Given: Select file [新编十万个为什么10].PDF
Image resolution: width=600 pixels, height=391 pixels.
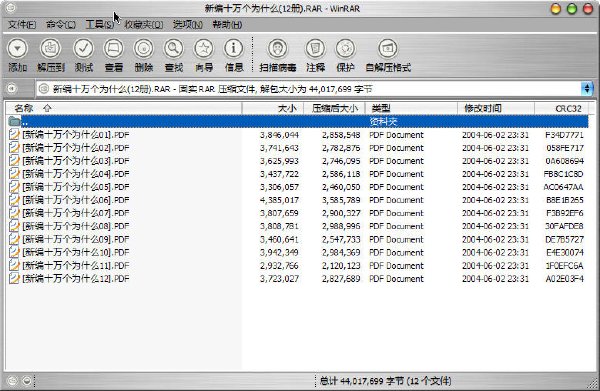Looking at the screenshot, I should 76,253.
